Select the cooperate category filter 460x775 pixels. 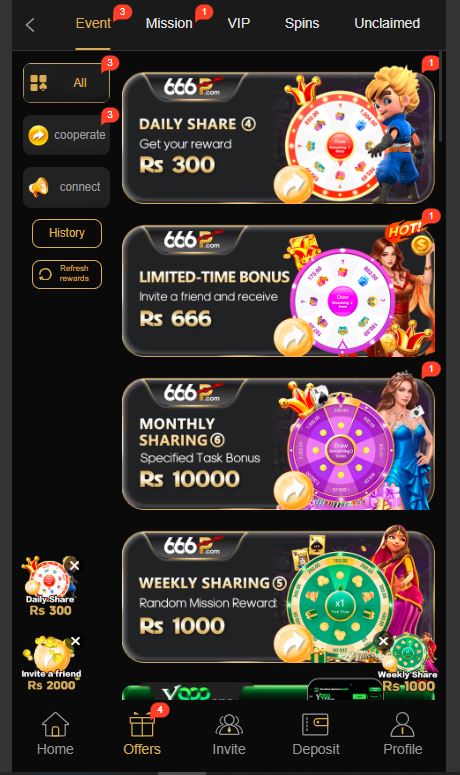point(66,135)
